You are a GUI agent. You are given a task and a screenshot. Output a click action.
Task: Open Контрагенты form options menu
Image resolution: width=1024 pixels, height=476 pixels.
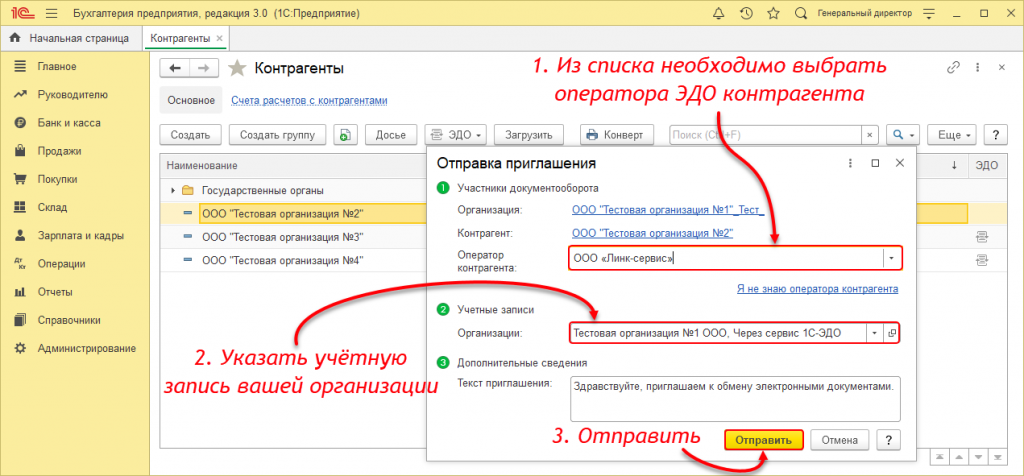(978, 67)
